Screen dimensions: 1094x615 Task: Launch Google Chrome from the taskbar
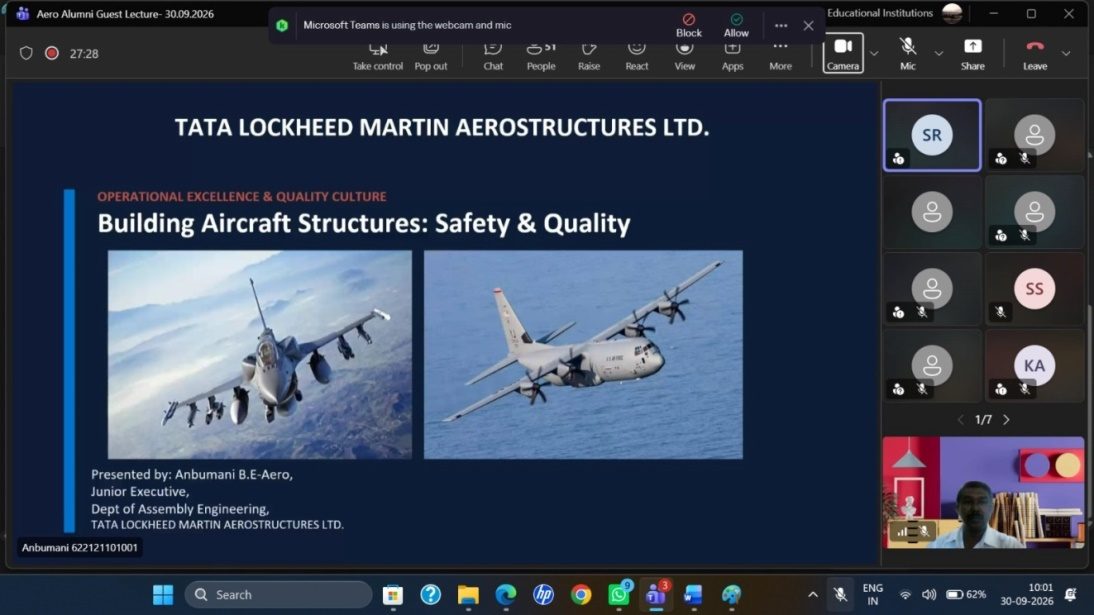pos(580,595)
